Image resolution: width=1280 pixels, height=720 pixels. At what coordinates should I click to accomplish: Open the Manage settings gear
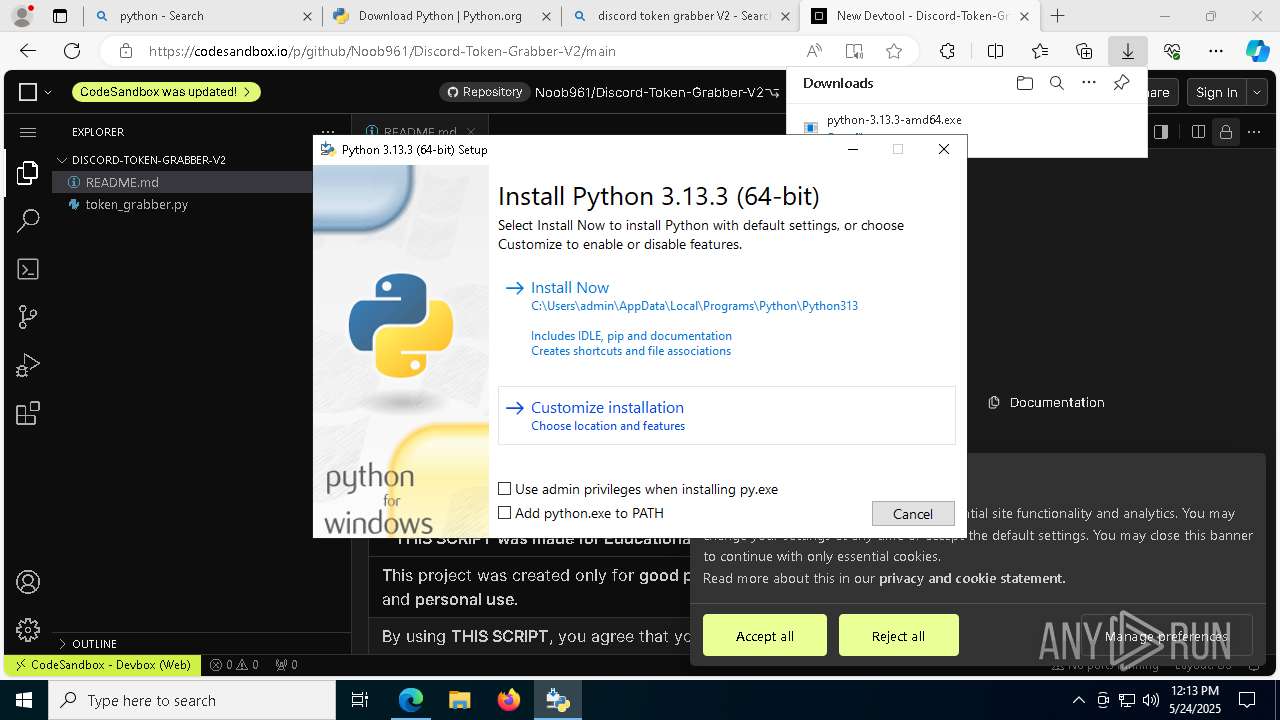28,630
